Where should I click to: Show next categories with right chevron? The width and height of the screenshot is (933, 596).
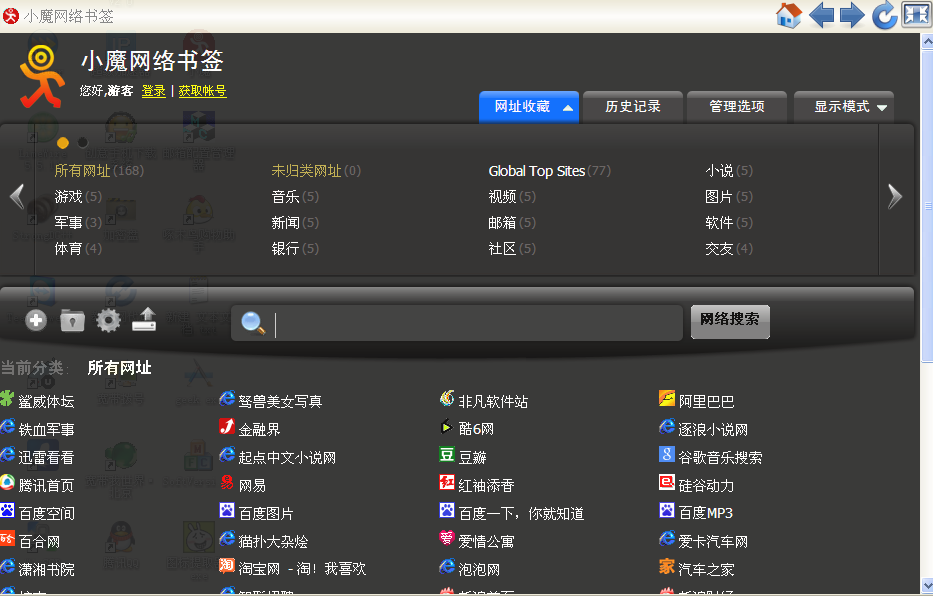[x=895, y=197]
